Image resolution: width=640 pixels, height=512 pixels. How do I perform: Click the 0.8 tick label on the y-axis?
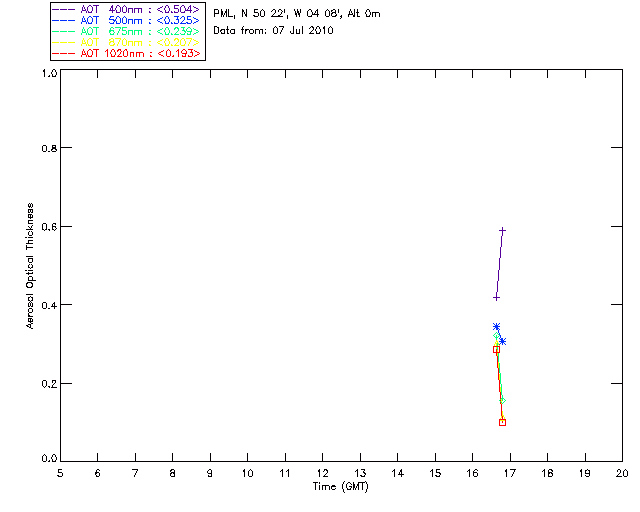coord(49,149)
